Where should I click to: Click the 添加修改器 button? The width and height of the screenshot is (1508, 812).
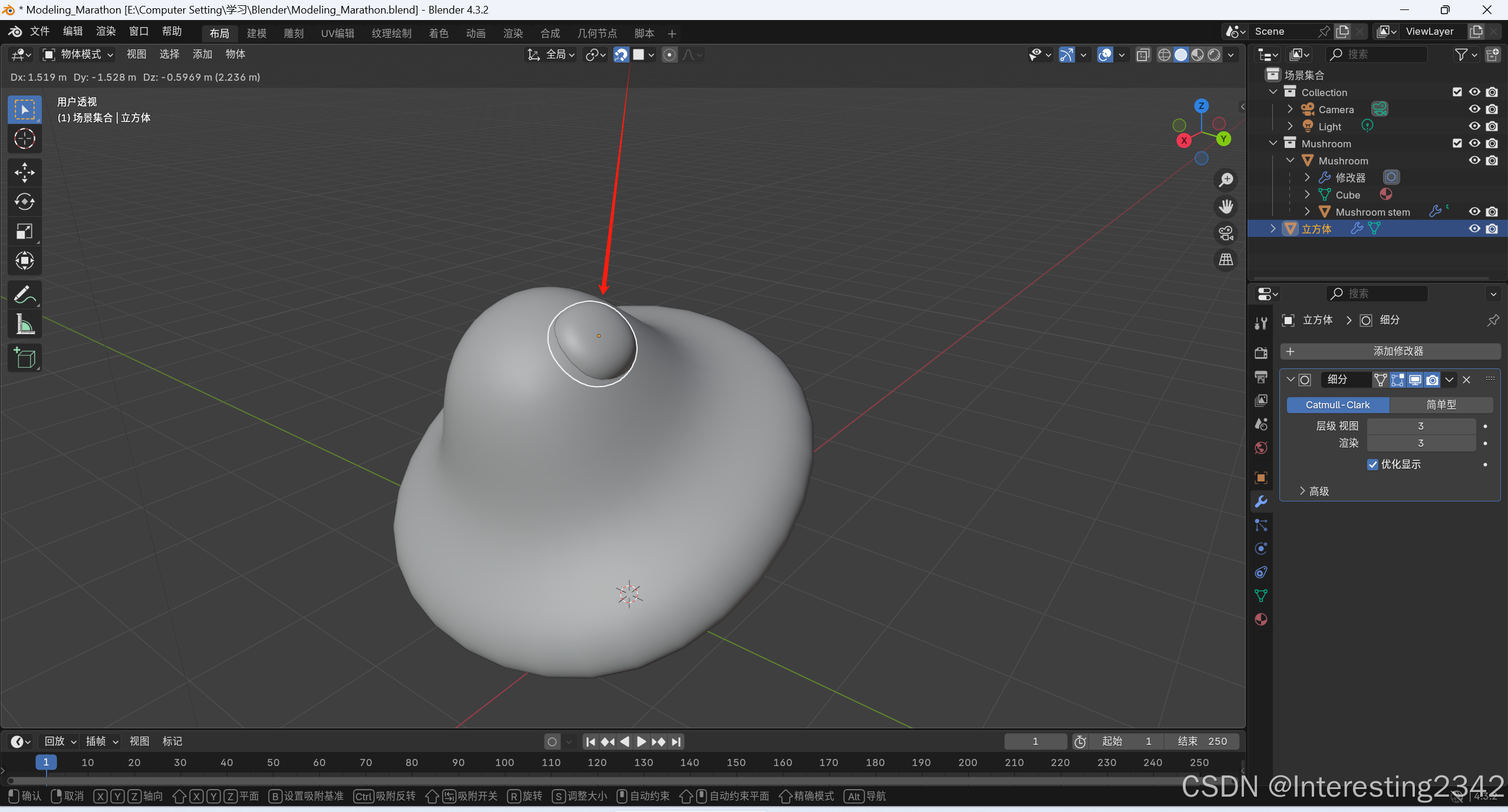[1391, 351]
